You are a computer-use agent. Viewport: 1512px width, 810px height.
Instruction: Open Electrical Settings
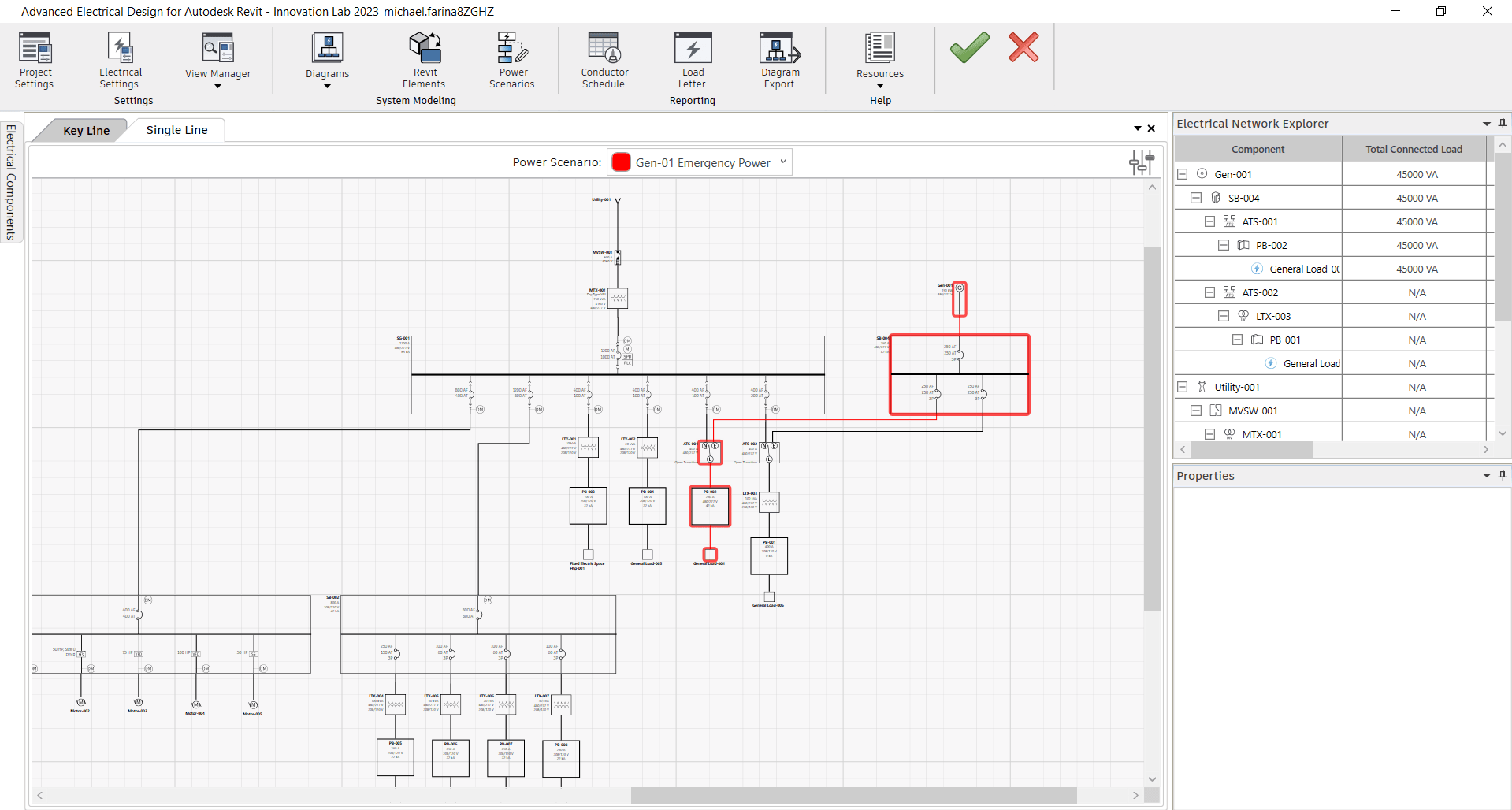(119, 61)
